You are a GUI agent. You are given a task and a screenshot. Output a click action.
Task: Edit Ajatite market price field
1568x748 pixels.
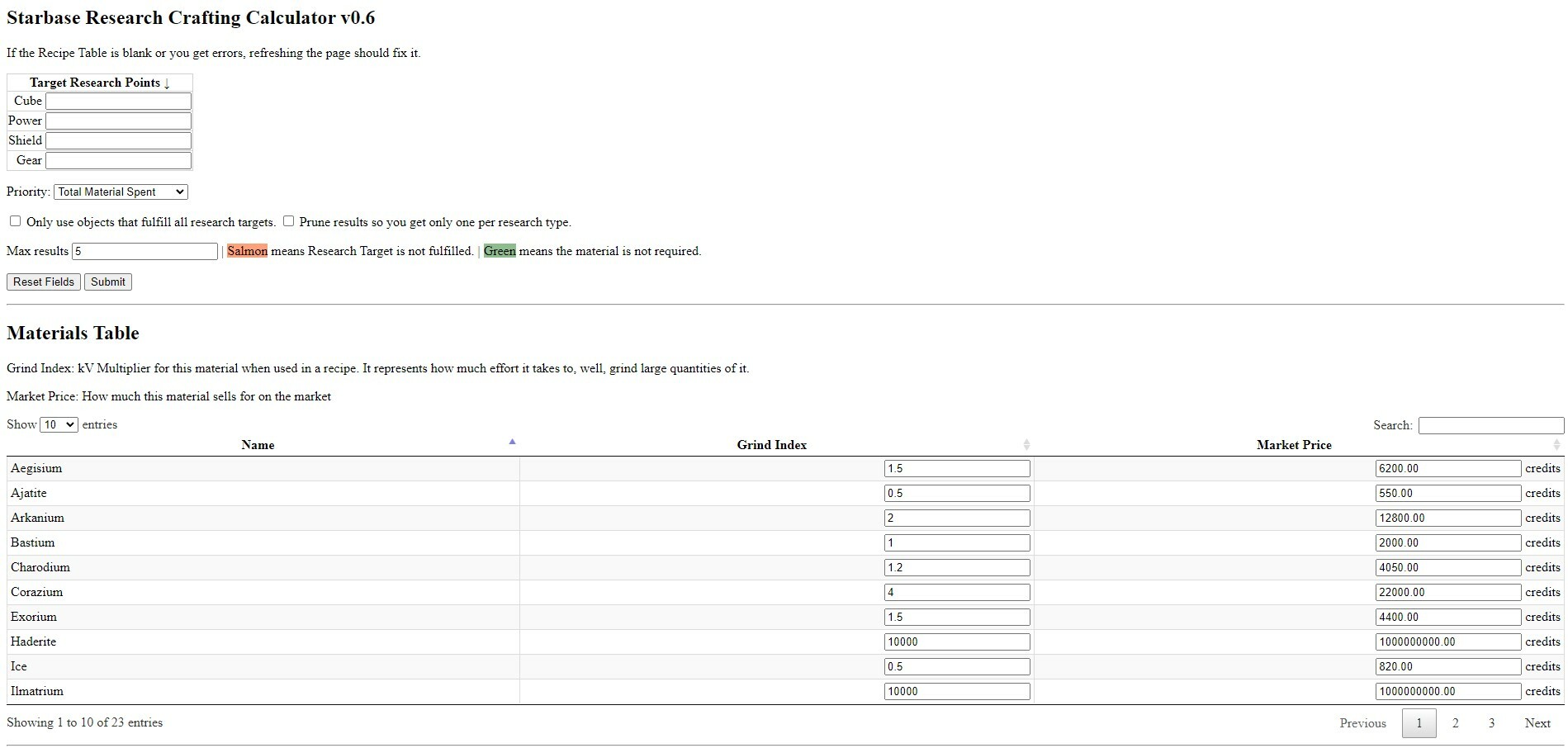point(1447,493)
